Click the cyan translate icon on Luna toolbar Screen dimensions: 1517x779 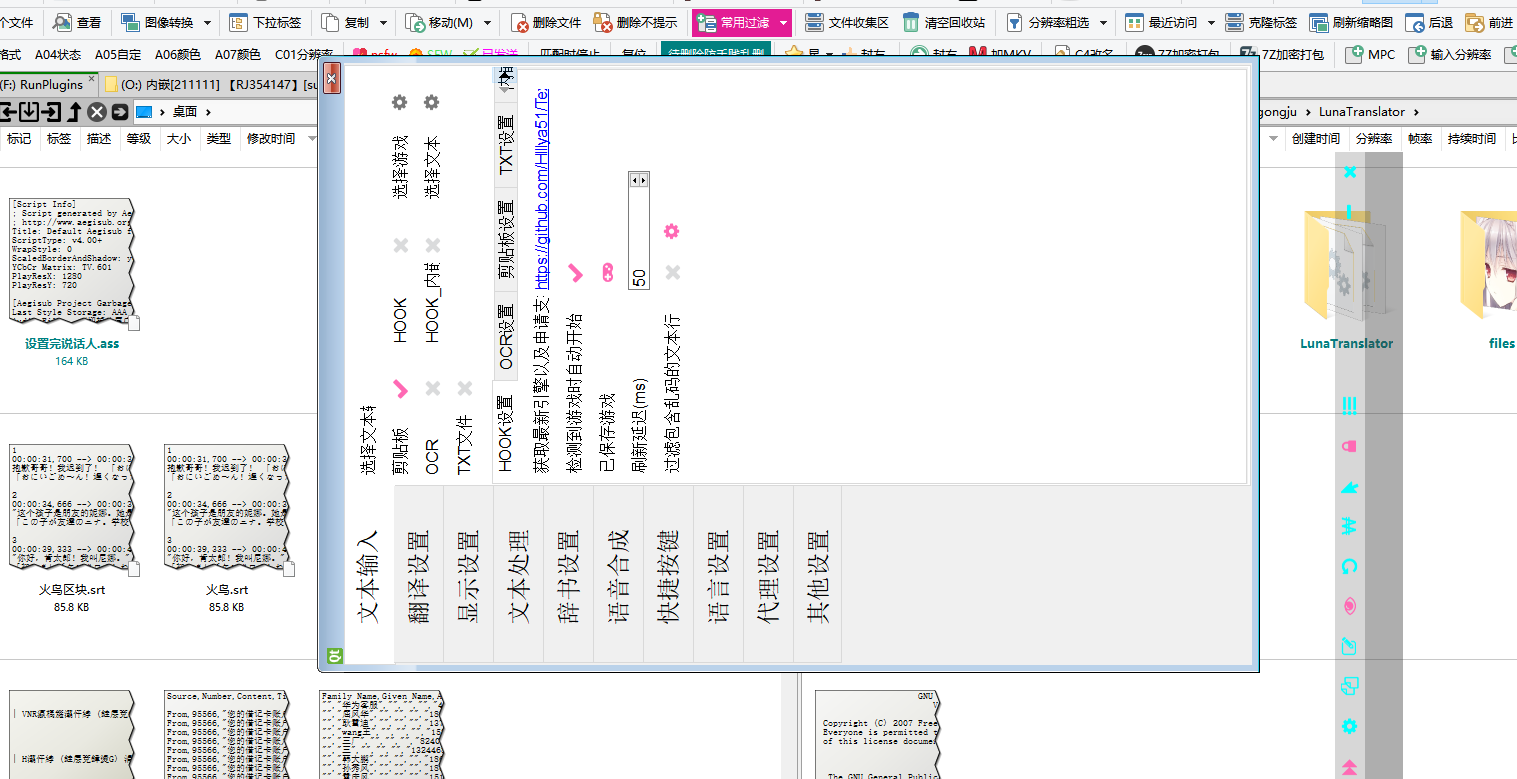pyautogui.click(x=1349, y=526)
